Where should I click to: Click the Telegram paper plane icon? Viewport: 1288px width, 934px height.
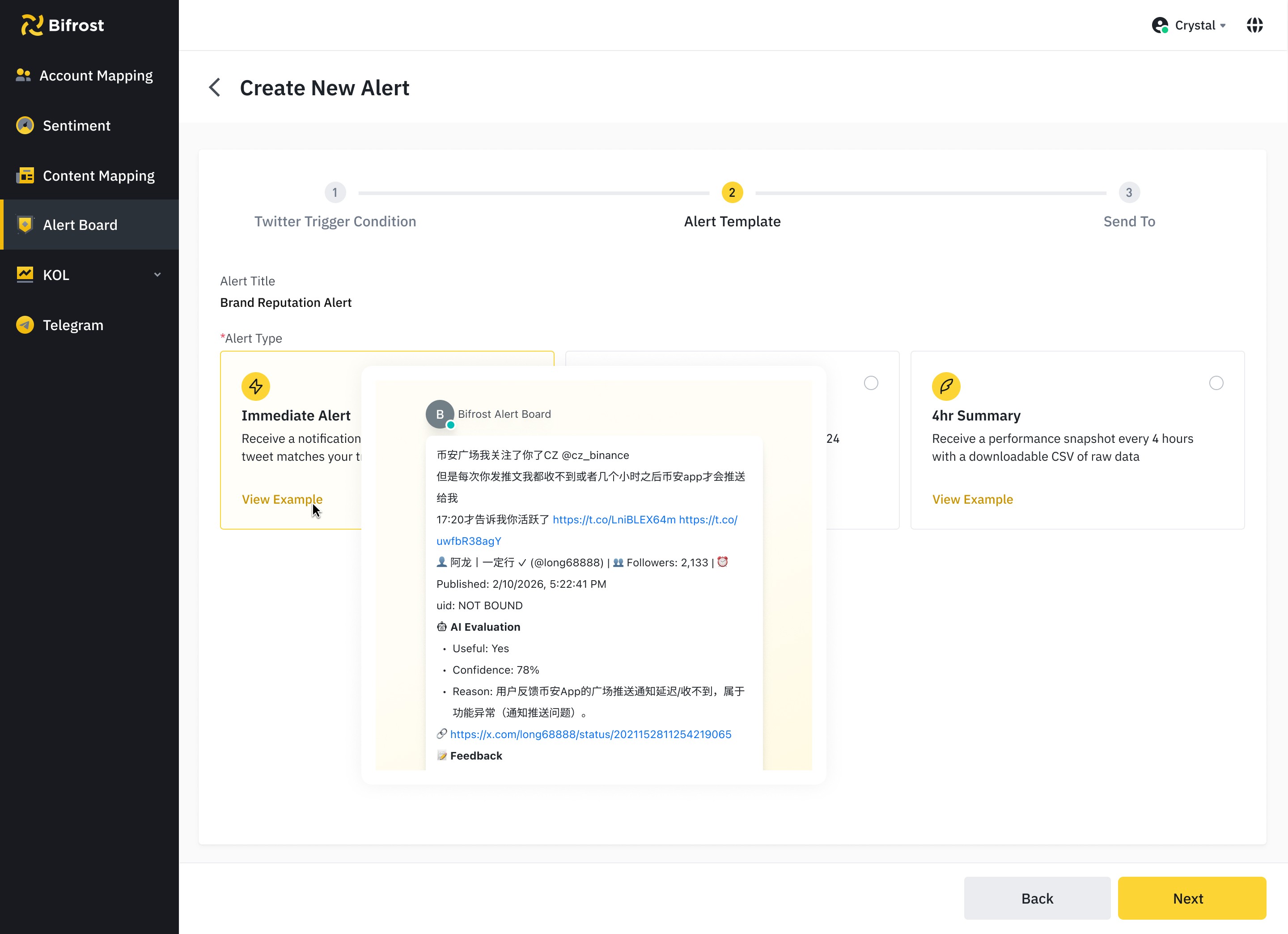pos(25,325)
